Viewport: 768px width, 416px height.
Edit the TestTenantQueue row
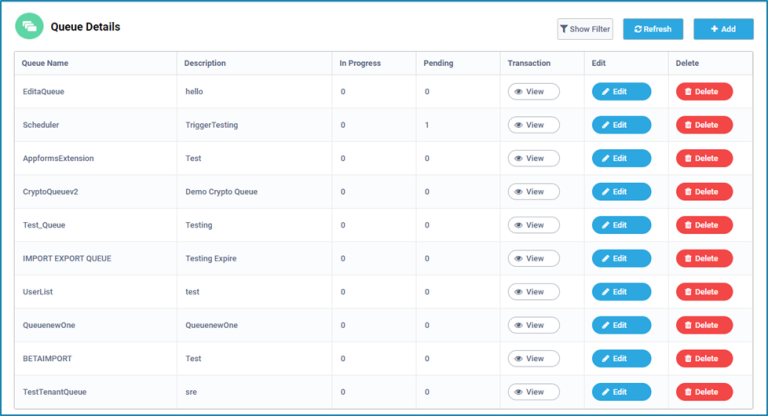pos(621,392)
